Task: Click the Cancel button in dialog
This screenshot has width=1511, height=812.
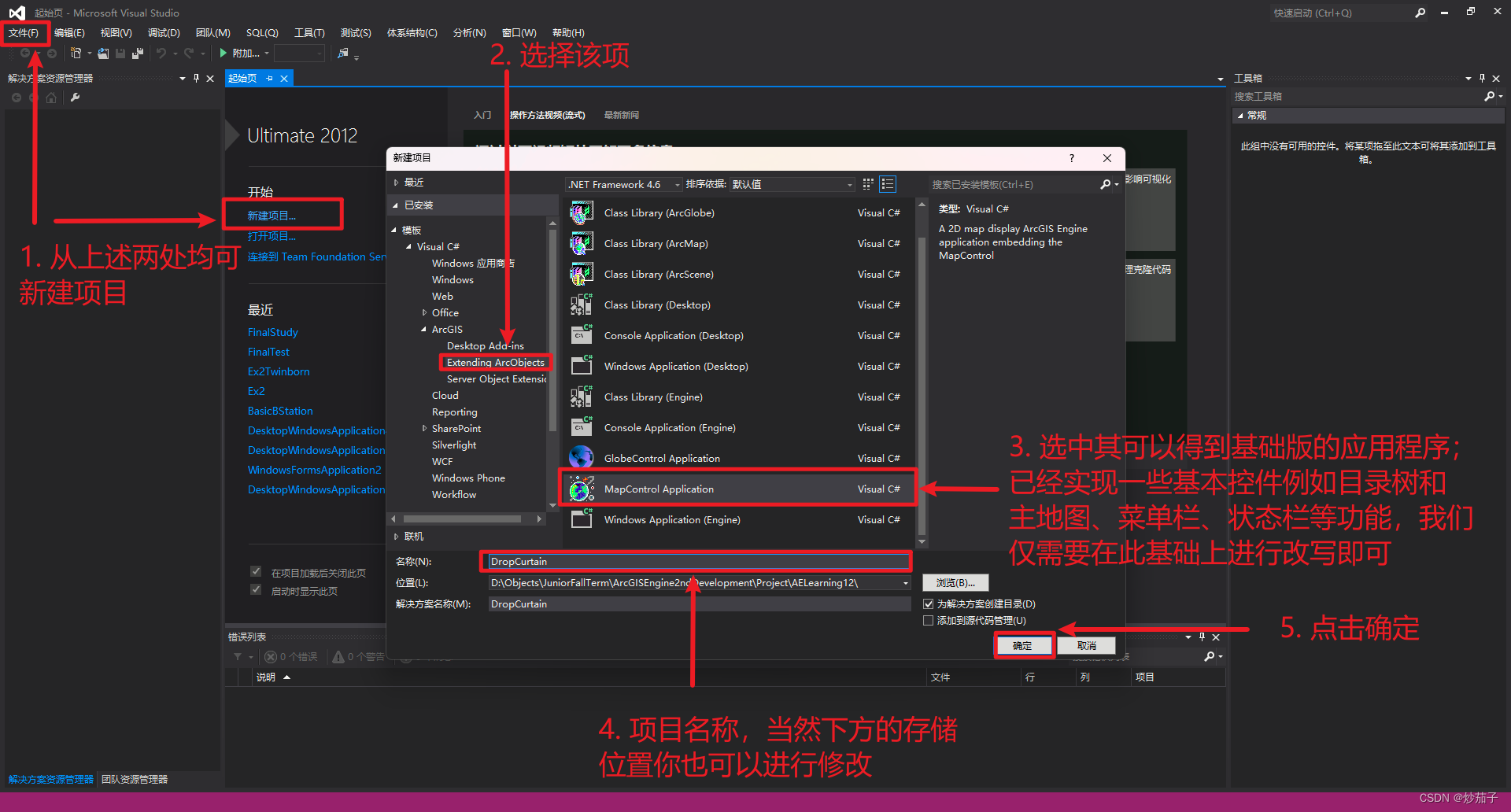Action: click(1087, 646)
